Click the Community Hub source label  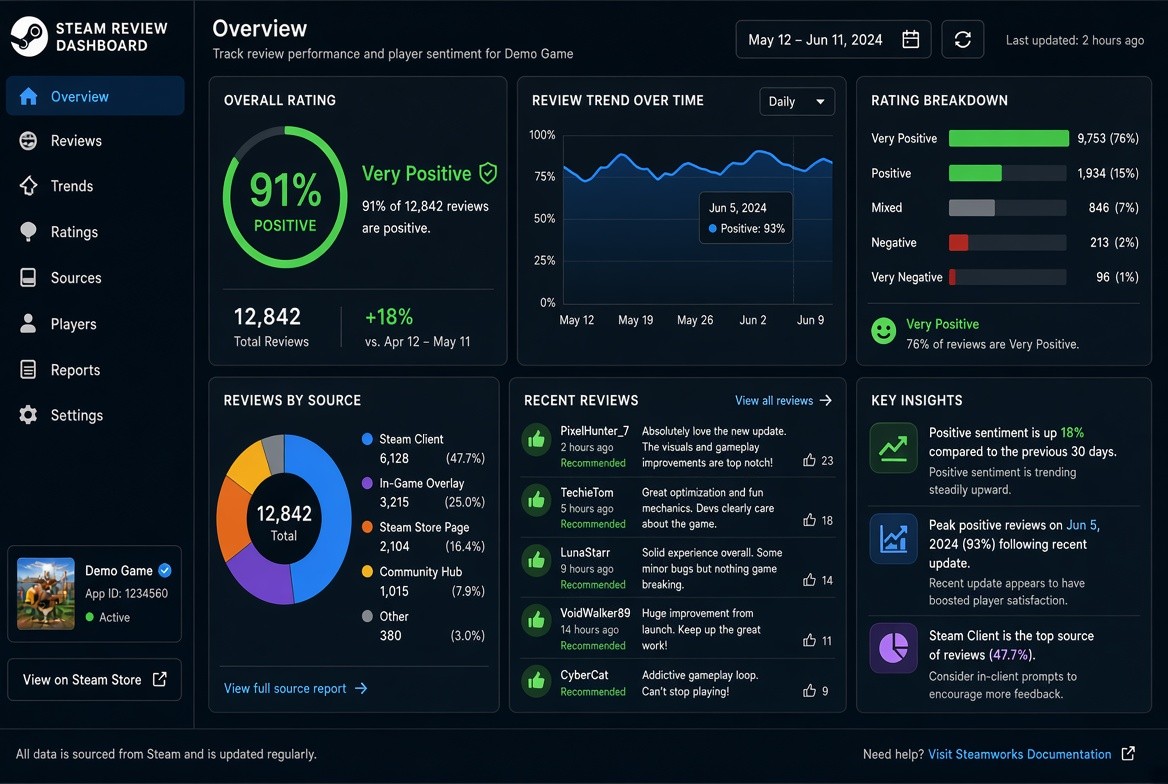pyautogui.click(x=421, y=572)
